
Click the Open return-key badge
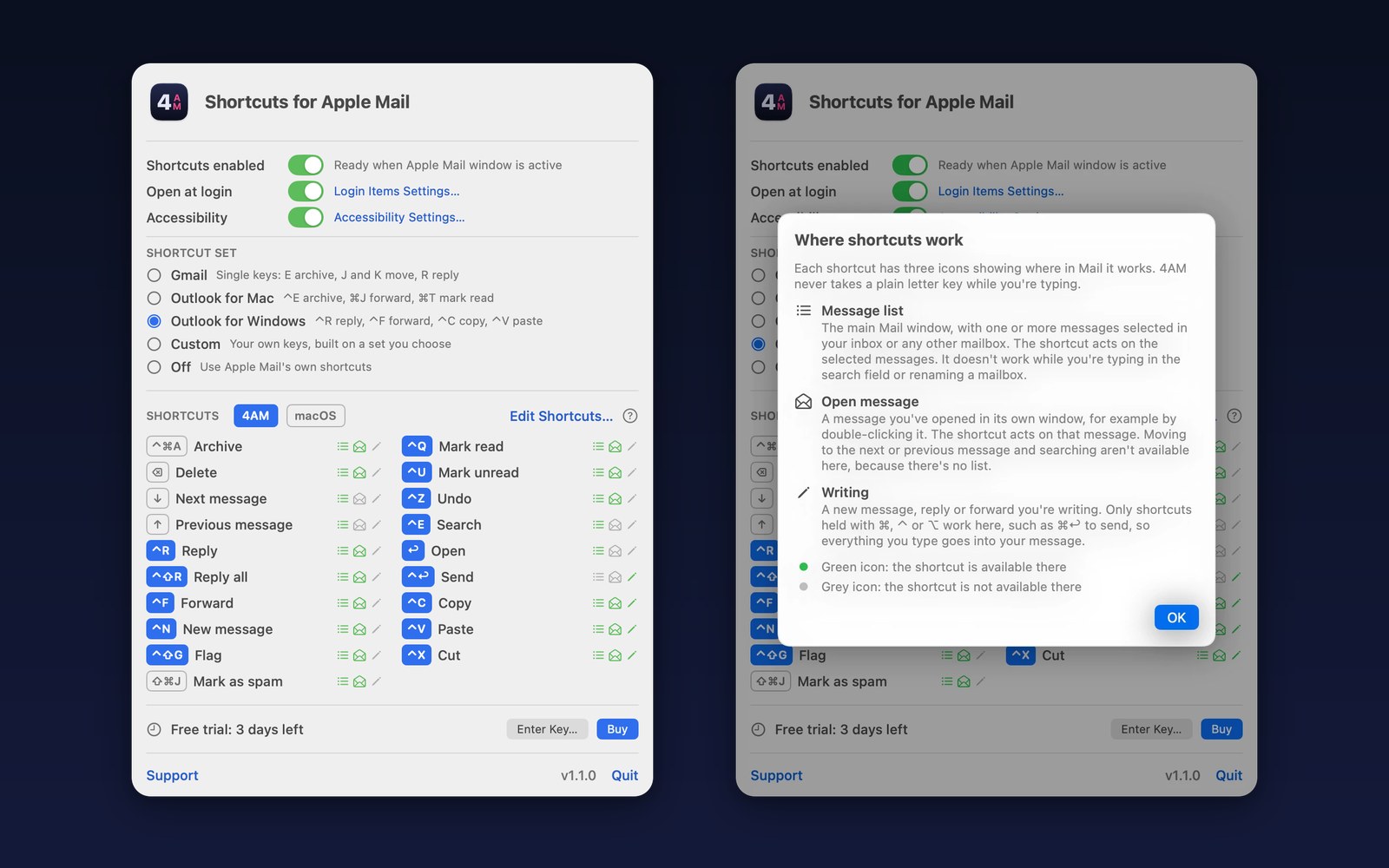(x=413, y=550)
